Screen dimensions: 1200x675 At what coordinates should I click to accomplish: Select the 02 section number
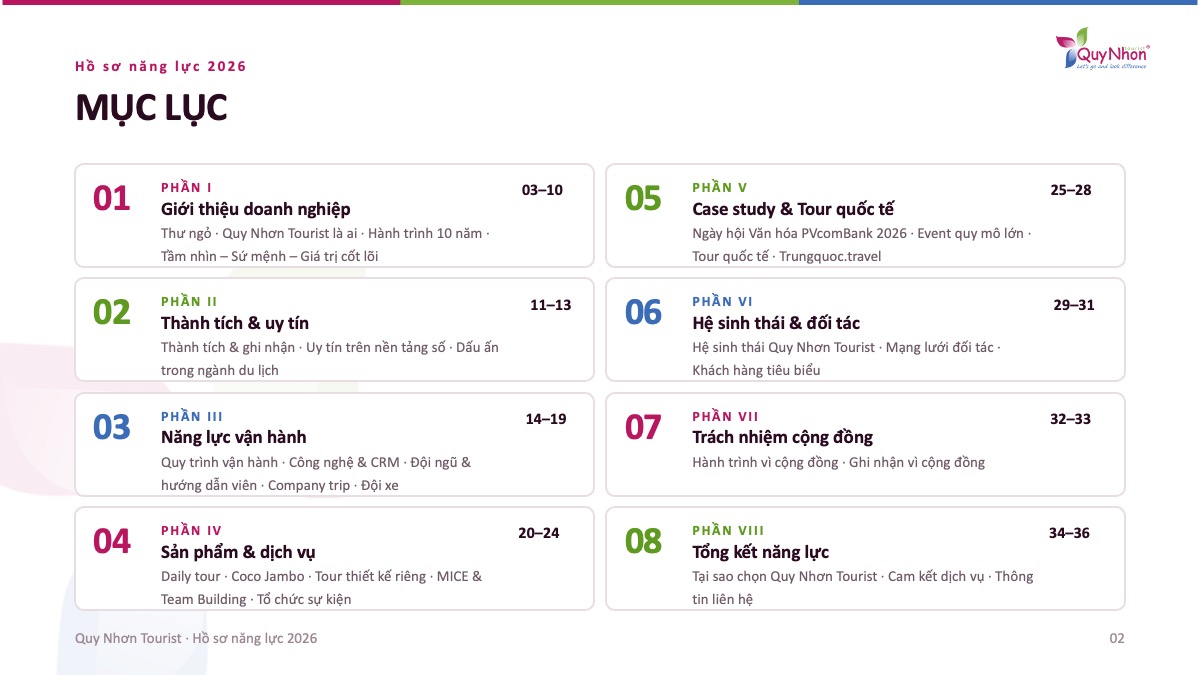[x=112, y=312]
